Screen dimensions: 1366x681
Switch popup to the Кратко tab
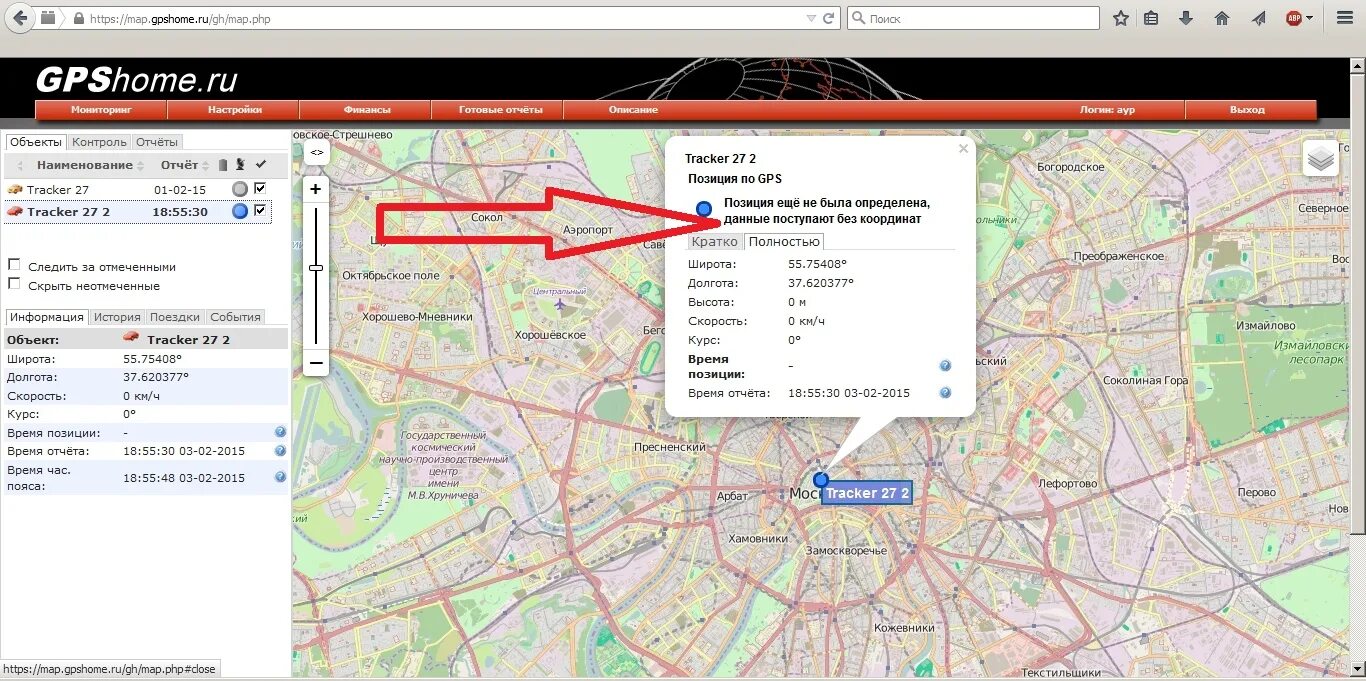pyautogui.click(x=714, y=242)
